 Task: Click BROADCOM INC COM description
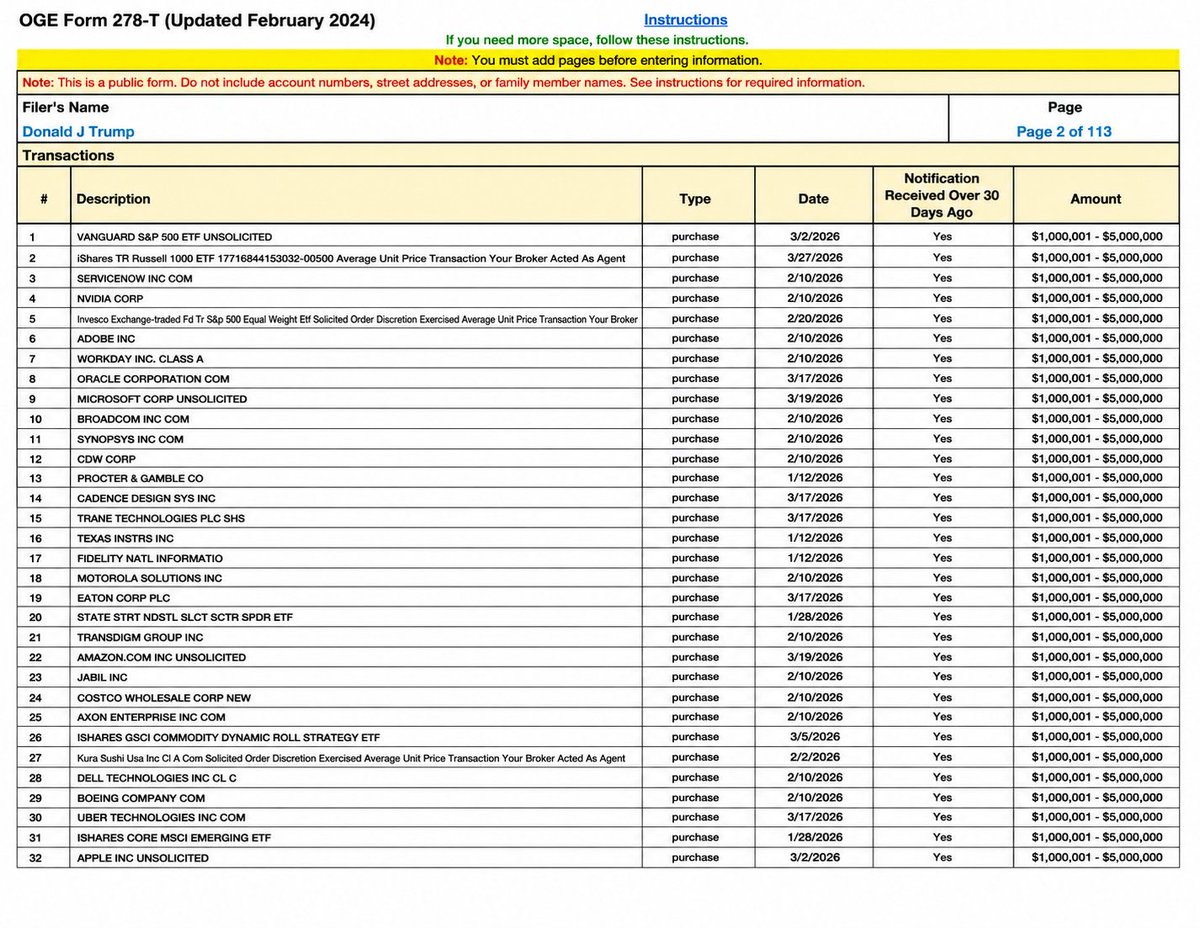133,419
